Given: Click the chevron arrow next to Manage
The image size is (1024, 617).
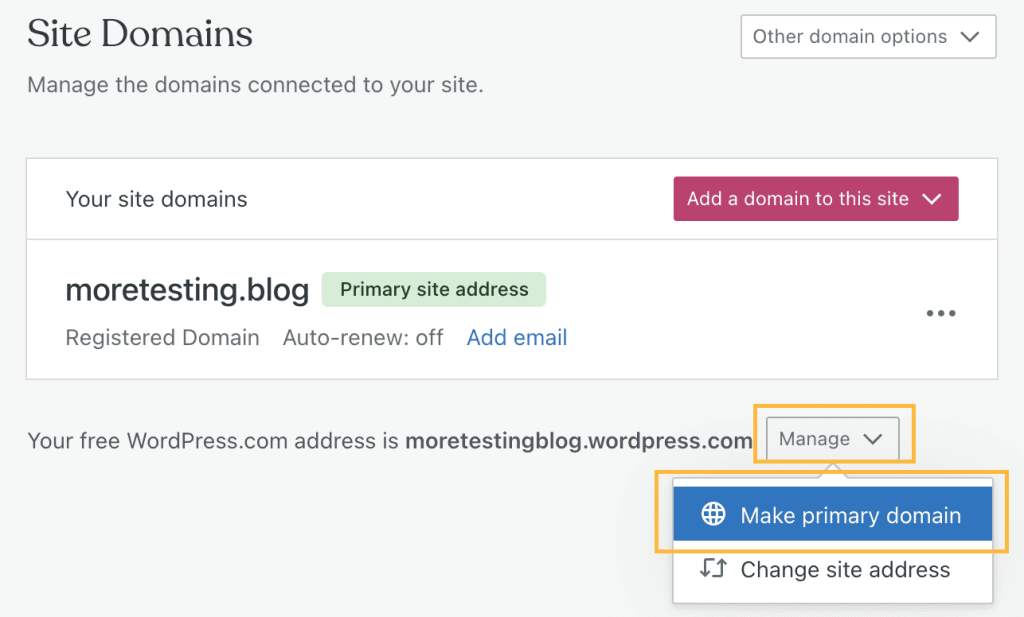Looking at the screenshot, I should (x=872, y=439).
